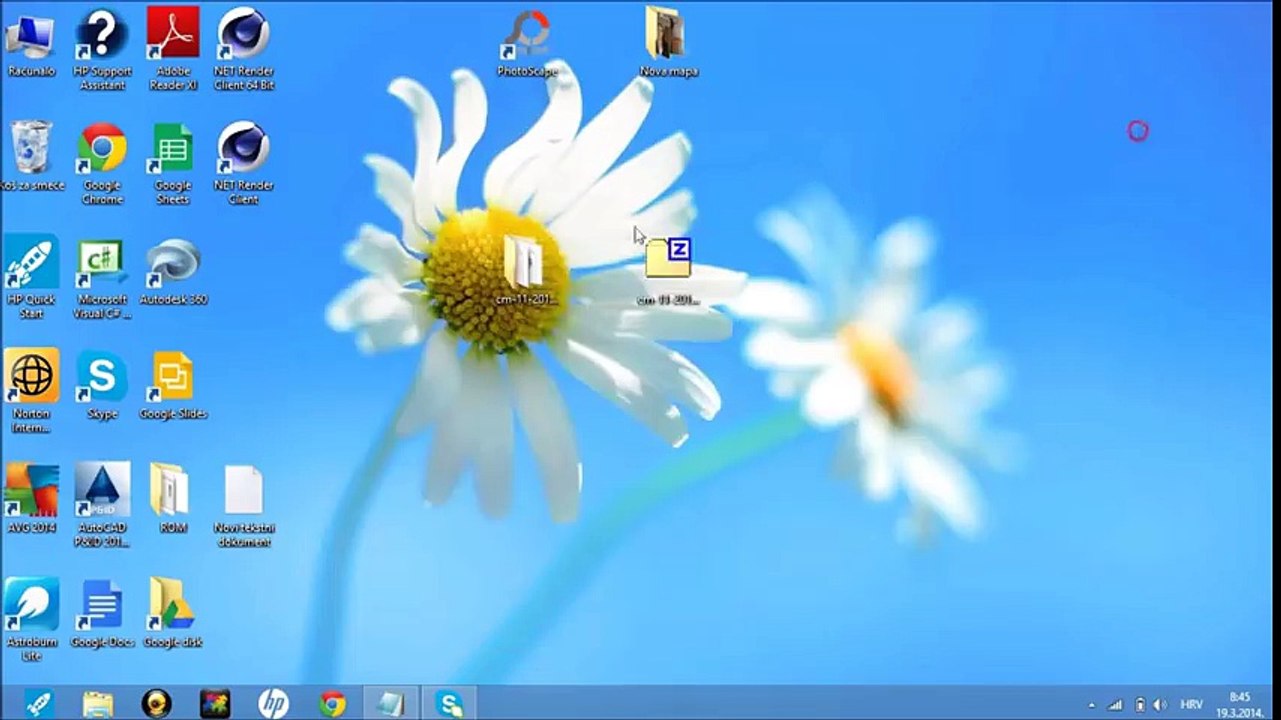1281x720 pixels.
Task: Select the NET Render Client shortcut without 64 Bit
Action: click(x=243, y=163)
